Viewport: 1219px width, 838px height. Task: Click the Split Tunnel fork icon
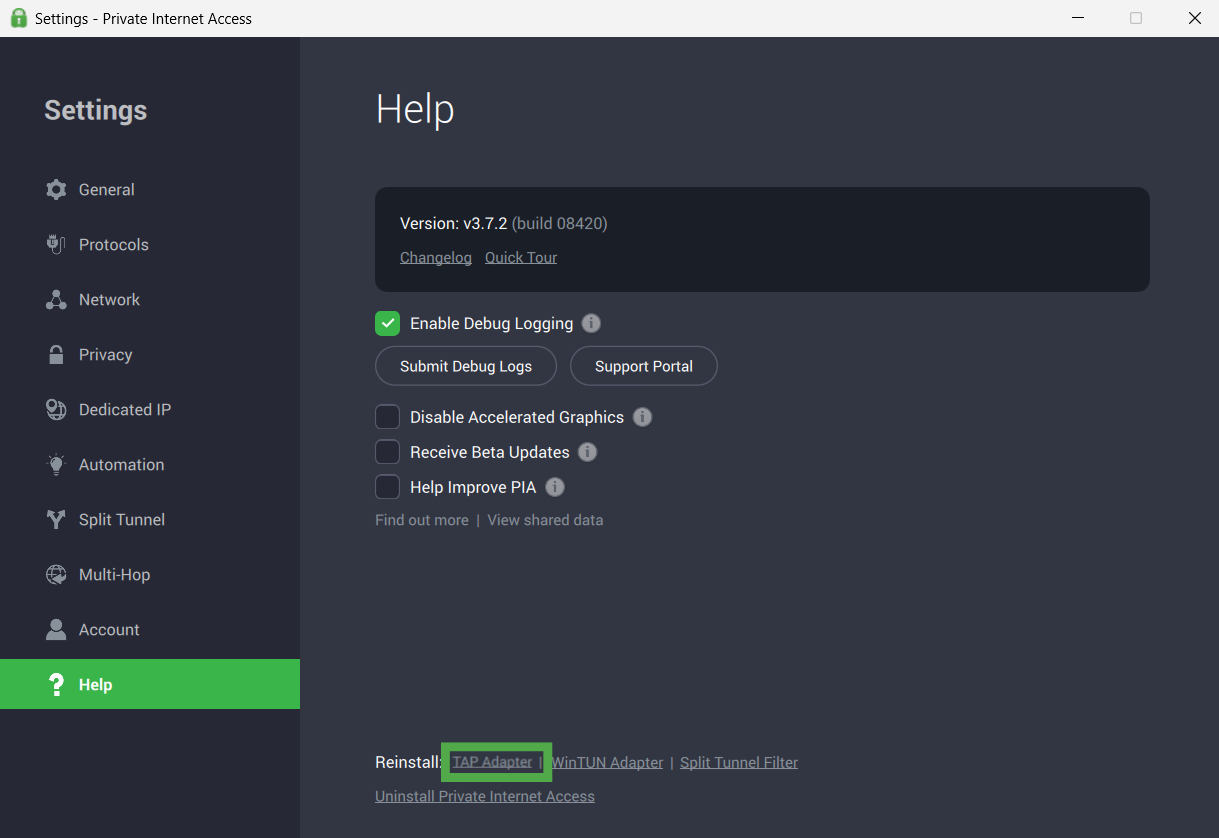57,519
